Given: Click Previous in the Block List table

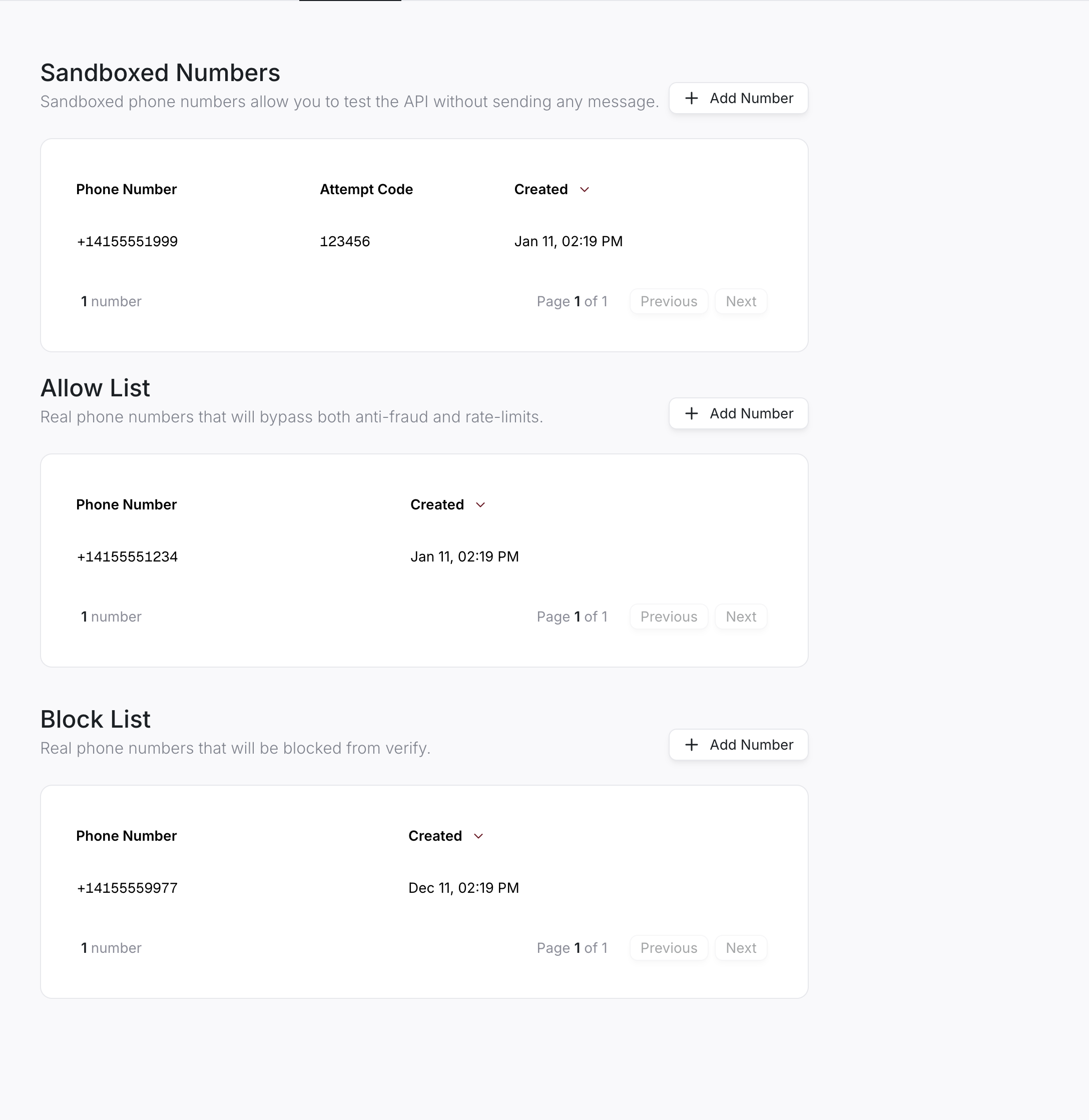Looking at the screenshot, I should tap(668, 948).
